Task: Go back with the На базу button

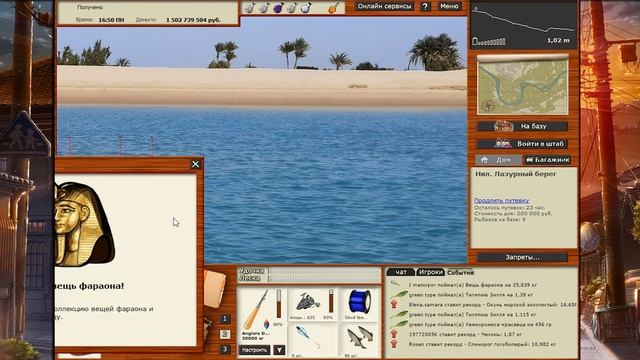Action: pos(523,126)
